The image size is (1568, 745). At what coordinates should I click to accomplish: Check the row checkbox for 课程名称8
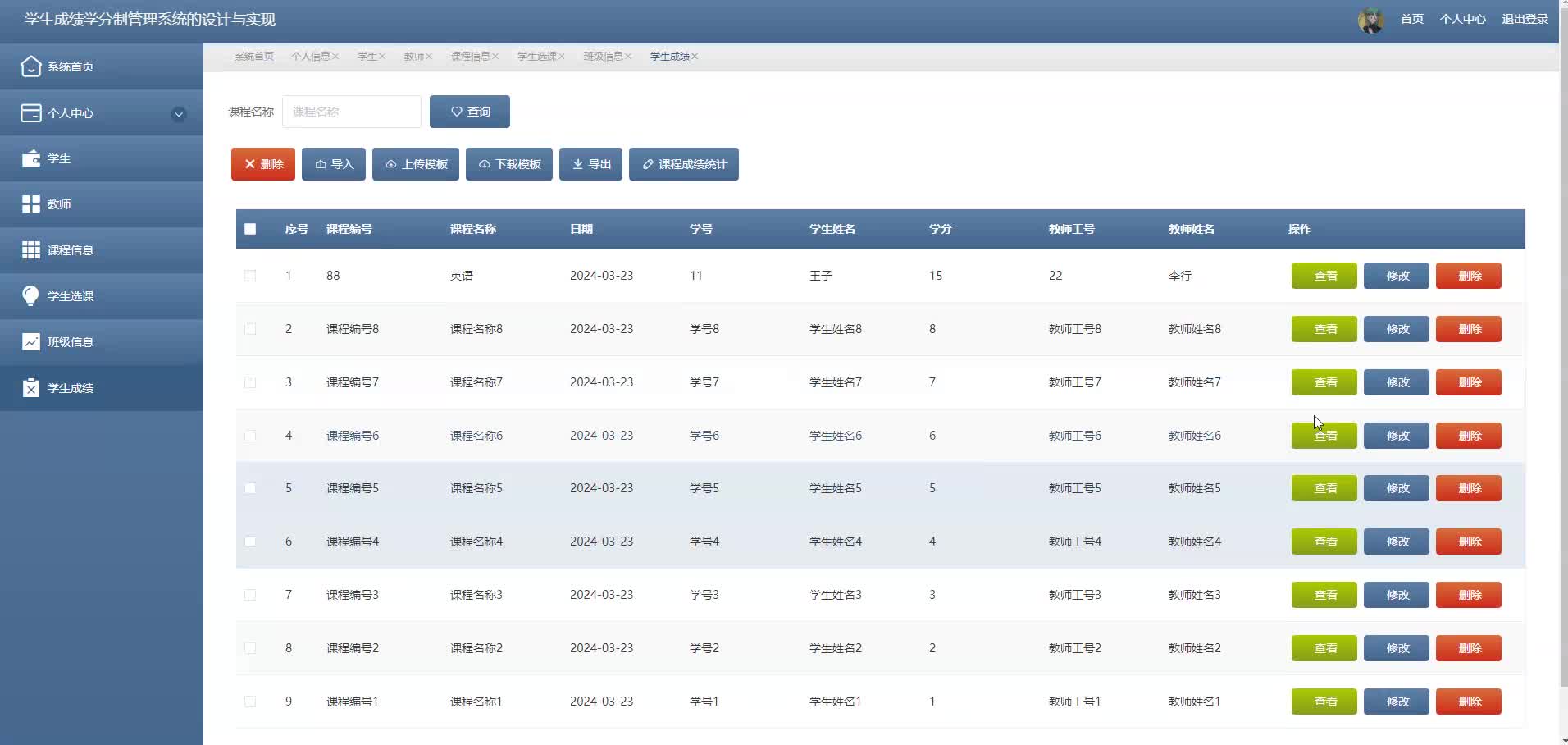[250, 329]
